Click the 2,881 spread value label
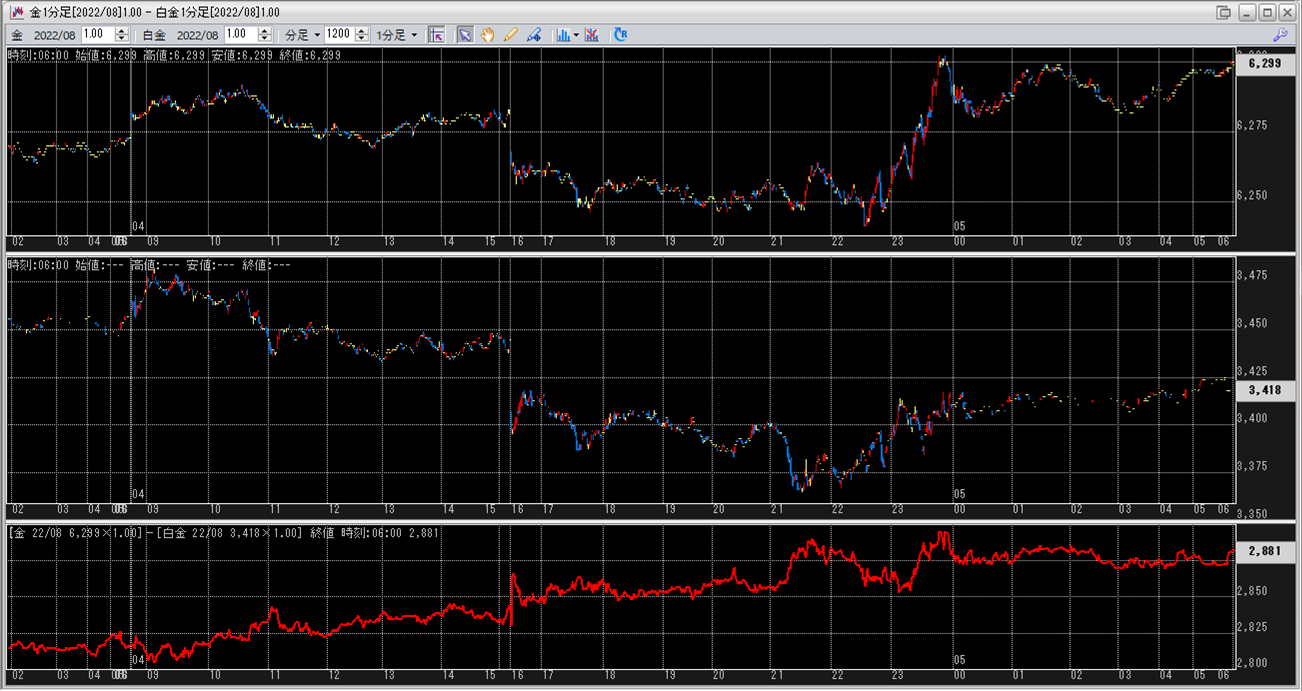Screen dimensions: 1302x691 click(1264, 551)
